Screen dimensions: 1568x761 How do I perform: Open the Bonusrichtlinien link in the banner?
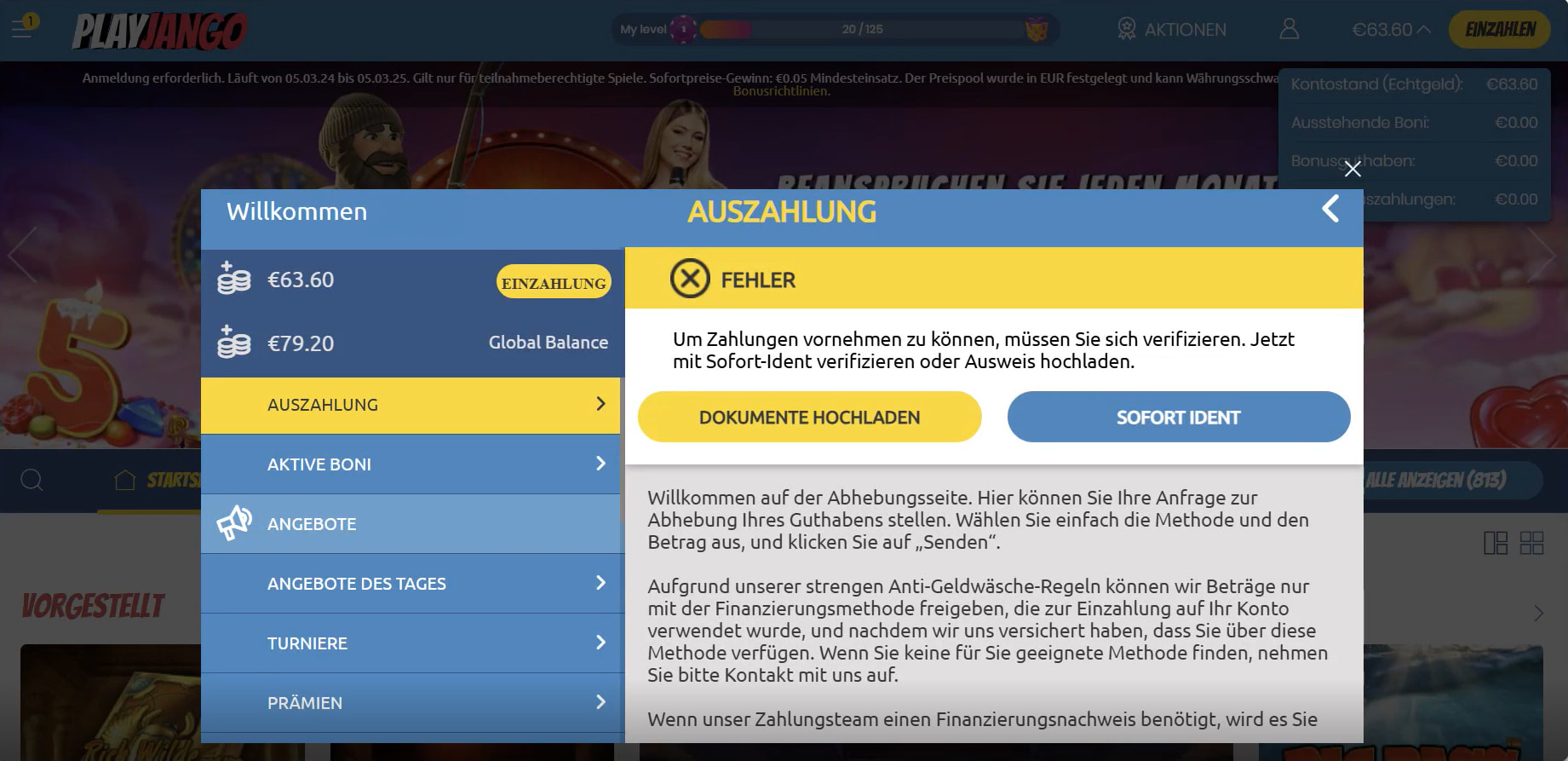point(780,91)
